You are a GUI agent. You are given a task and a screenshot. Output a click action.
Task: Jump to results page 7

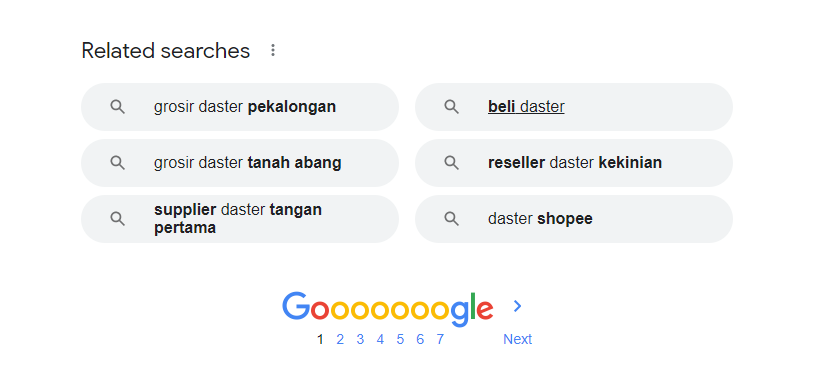(x=440, y=339)
